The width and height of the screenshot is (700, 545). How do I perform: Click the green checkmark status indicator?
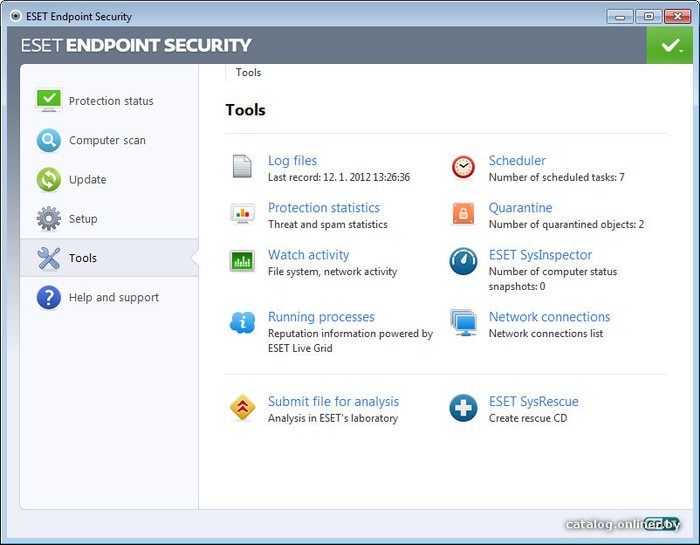pos(669,46)
